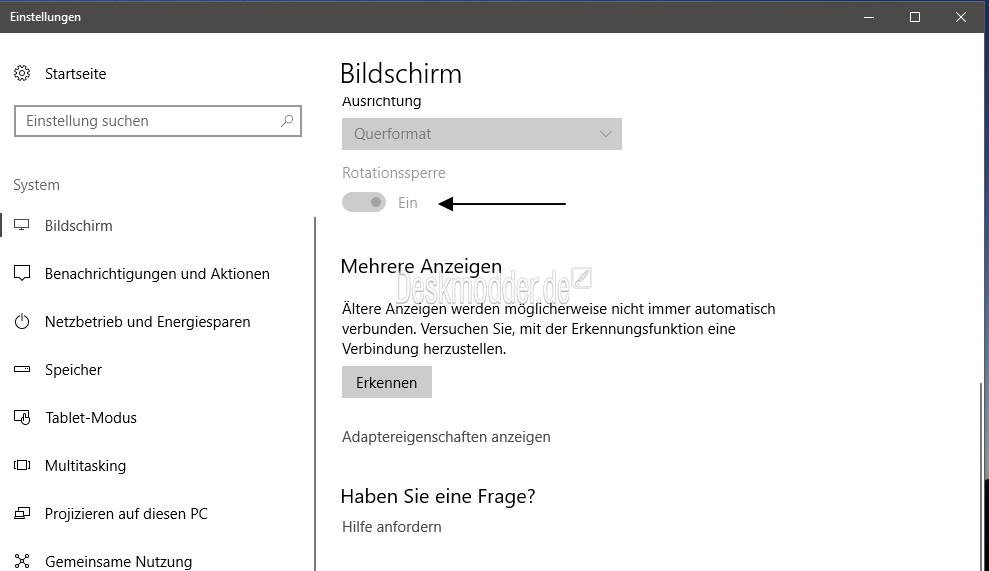Click the Startseite gear icon
This screenshot has height=571, width=989.
click(x=22, y=73)
